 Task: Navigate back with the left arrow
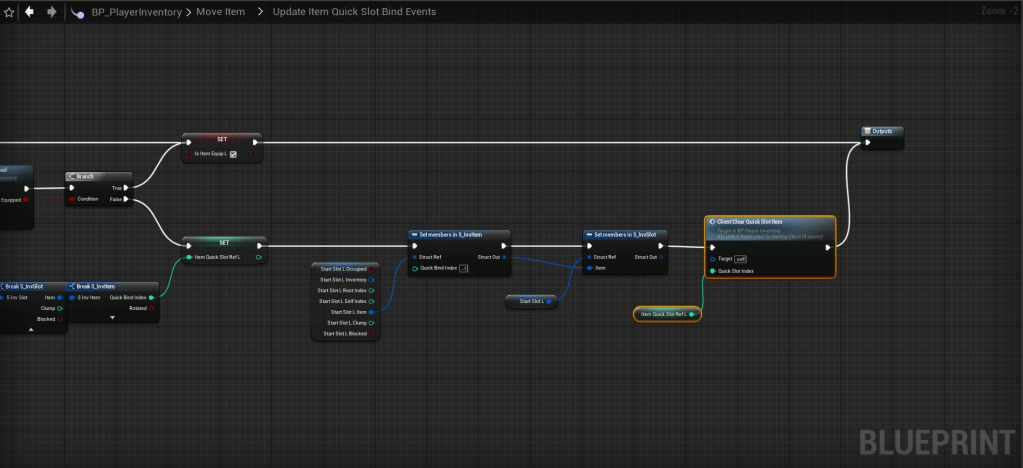coord(29,11)
